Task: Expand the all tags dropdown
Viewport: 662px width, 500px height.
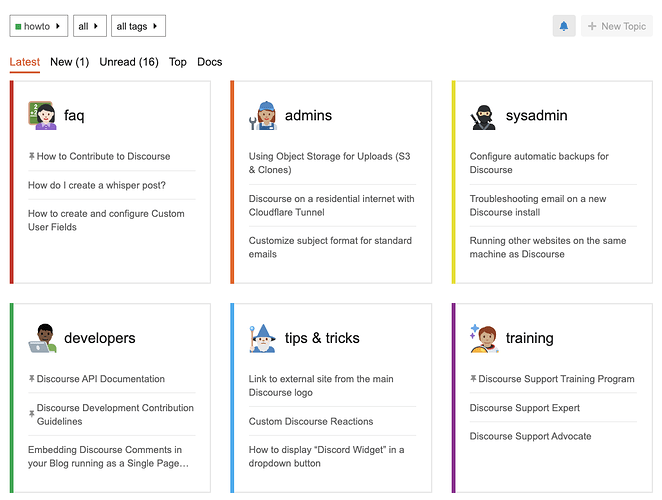Action: click(138, 26)
